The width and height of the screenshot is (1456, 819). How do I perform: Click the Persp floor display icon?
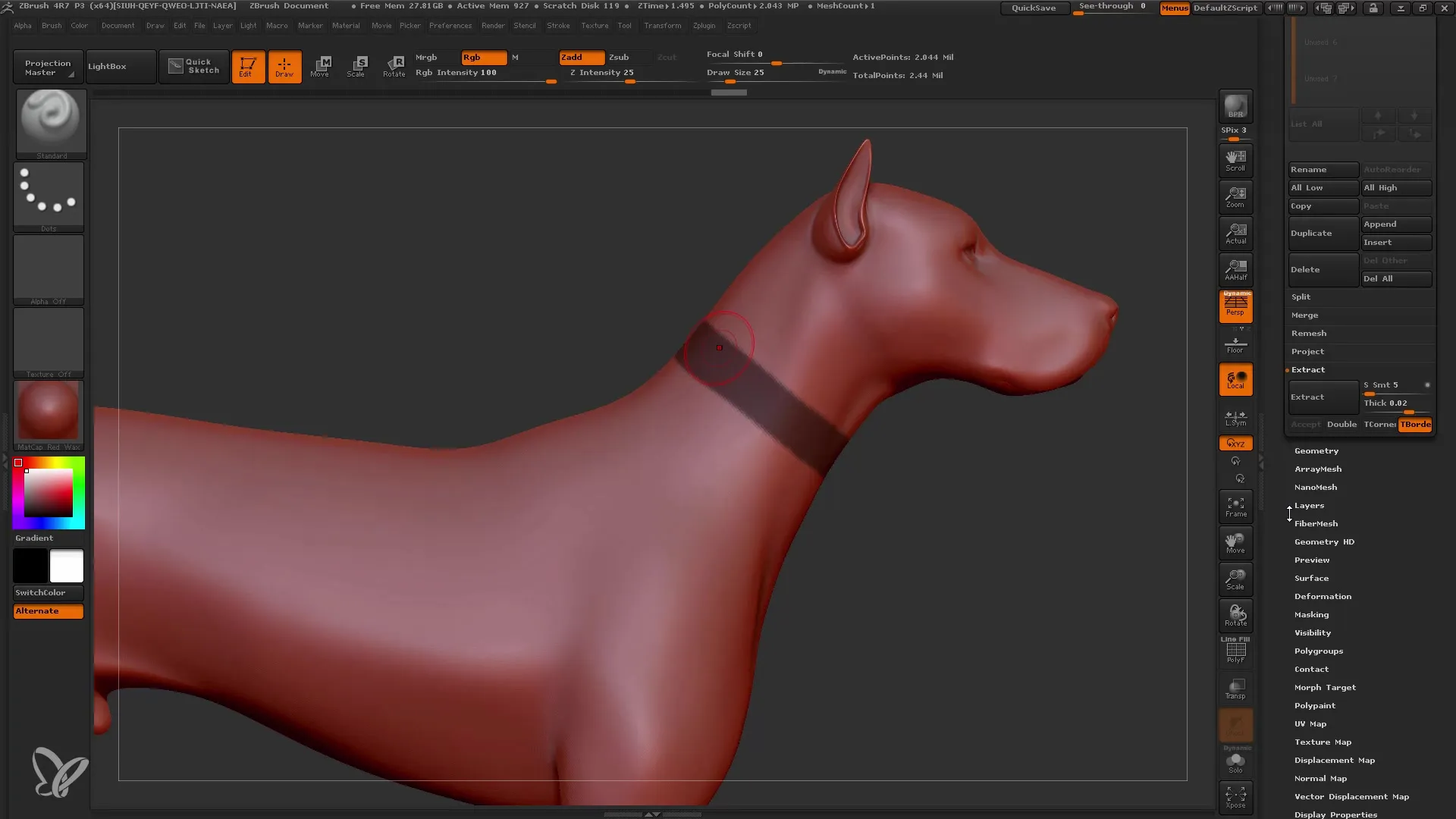pos(1235,306)
